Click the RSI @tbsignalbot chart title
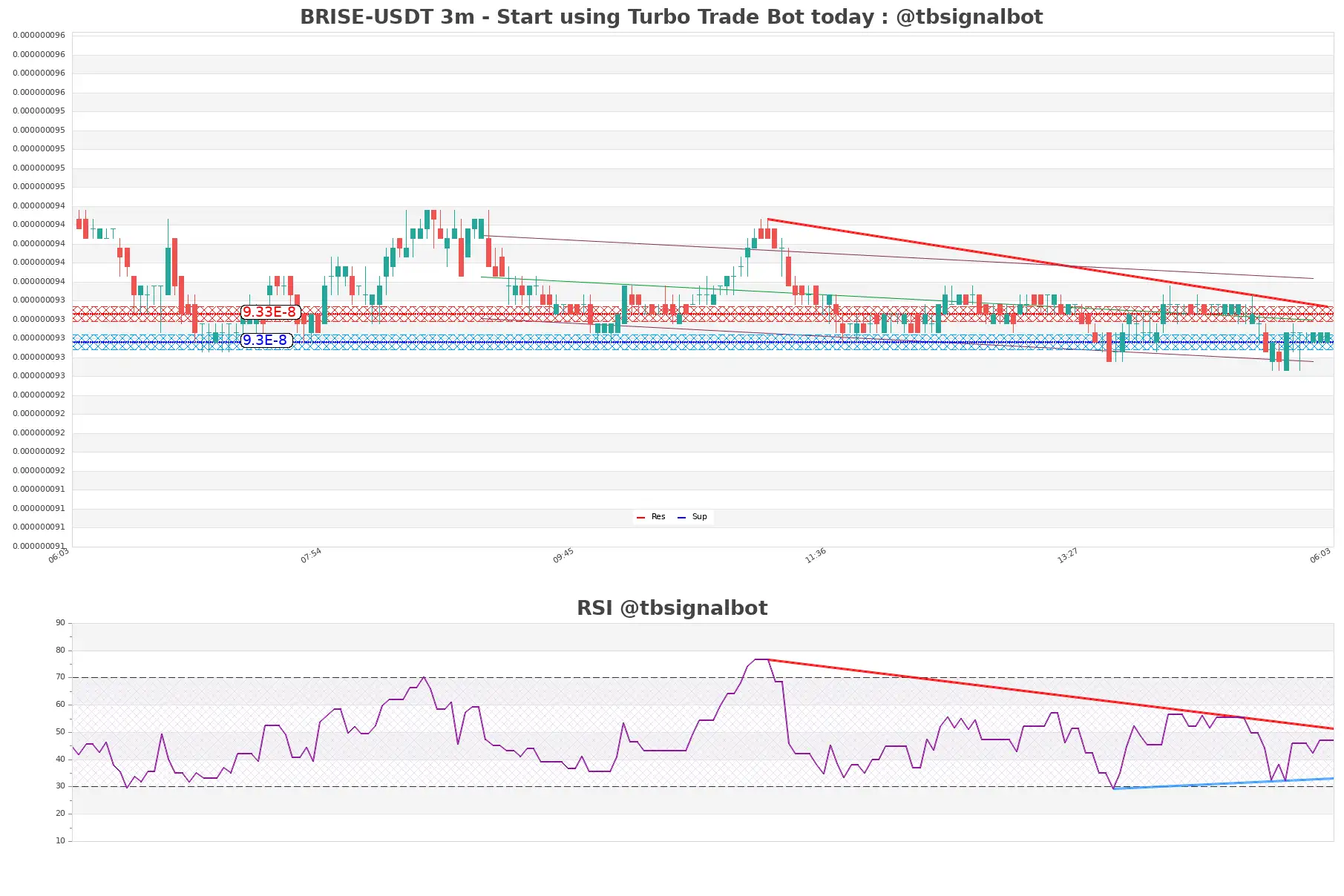The height and width of the screenshot is (896, 1344). (672, 608)
